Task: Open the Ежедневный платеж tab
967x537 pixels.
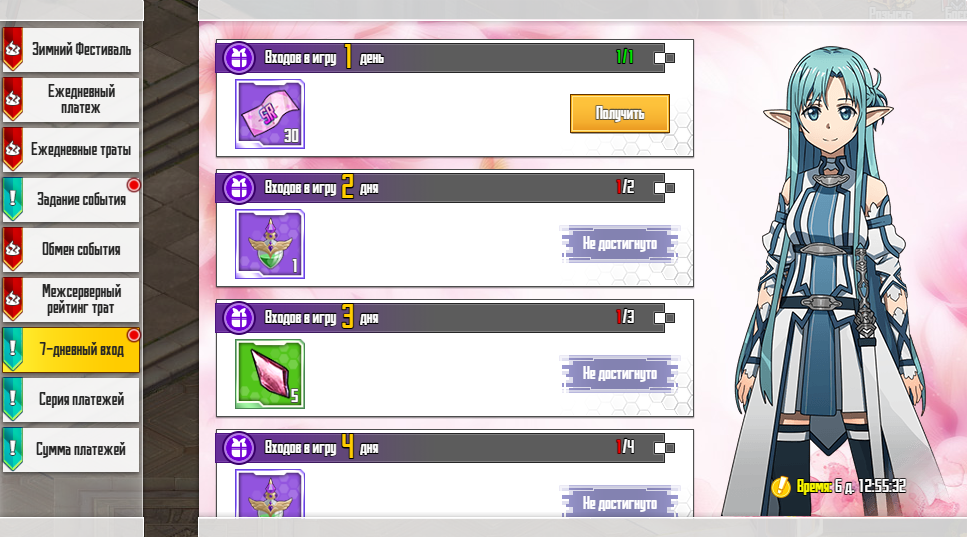Action: click(71, 99)
